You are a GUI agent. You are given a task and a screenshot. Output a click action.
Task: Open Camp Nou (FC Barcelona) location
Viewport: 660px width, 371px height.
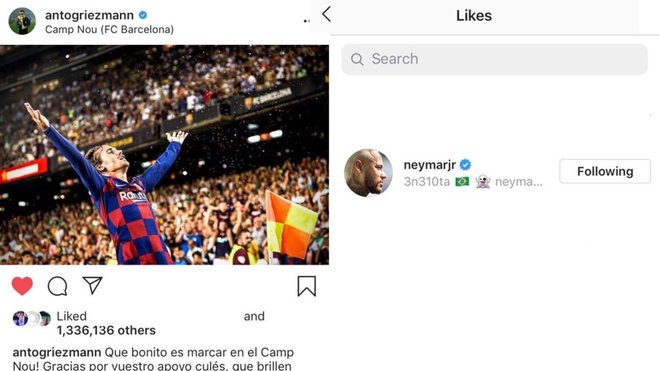[x=109, y=29]
